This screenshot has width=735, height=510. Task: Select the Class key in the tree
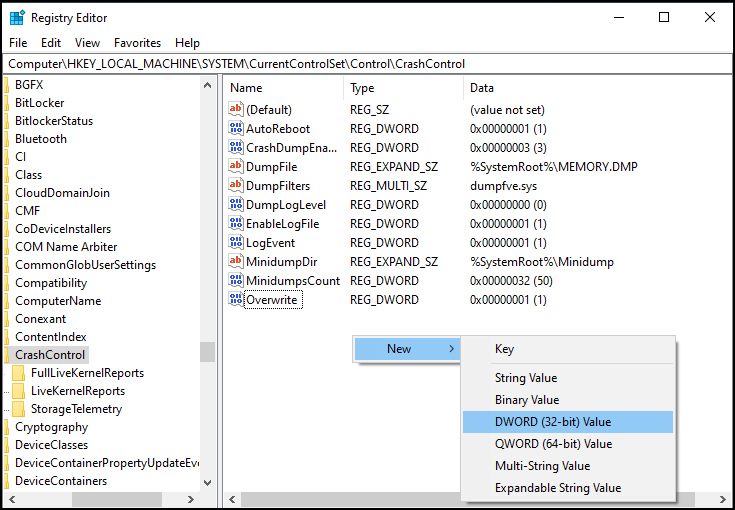[x=29, y=175]
